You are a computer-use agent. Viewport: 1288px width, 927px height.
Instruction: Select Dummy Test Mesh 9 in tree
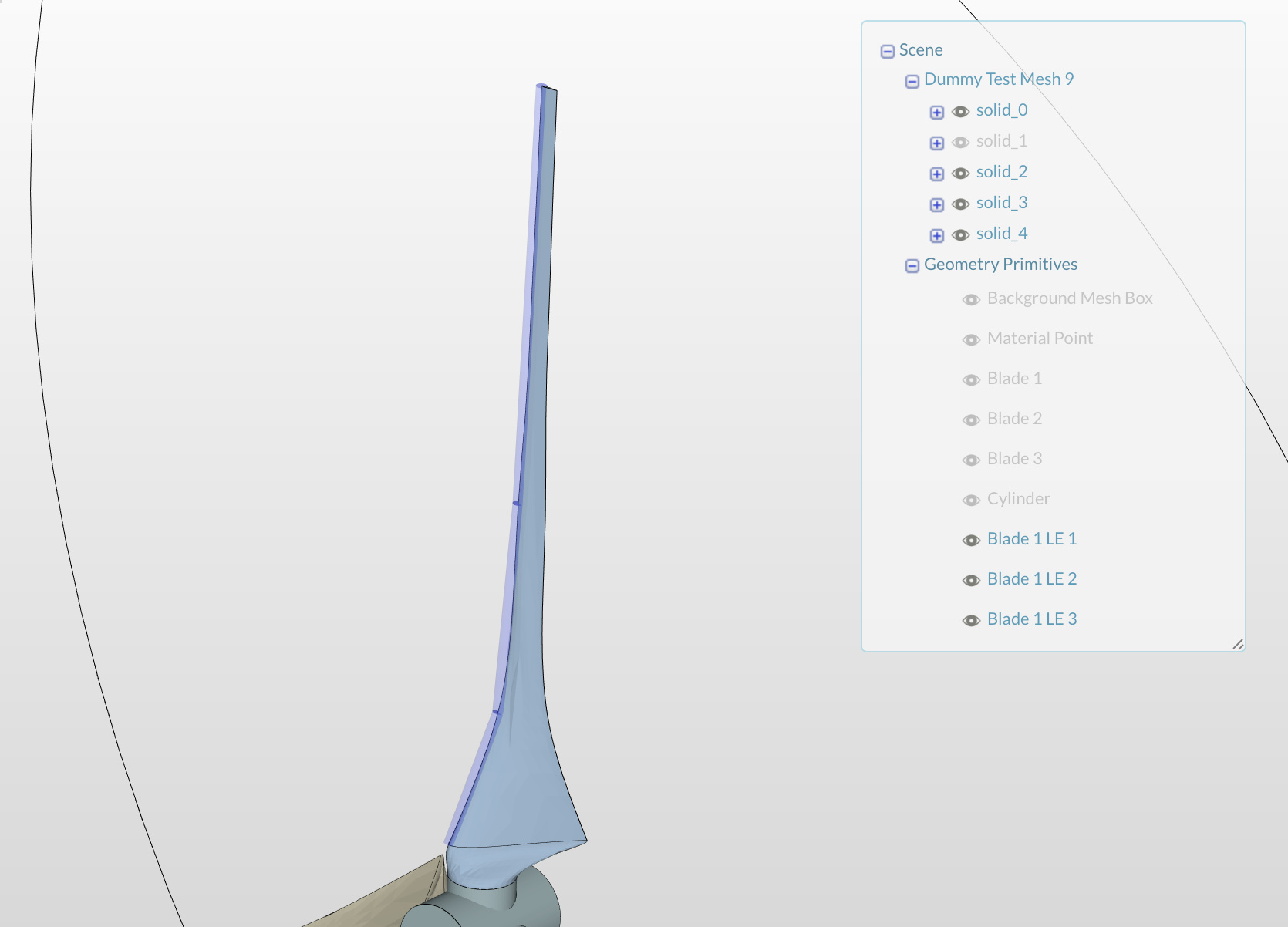[999, 79]
